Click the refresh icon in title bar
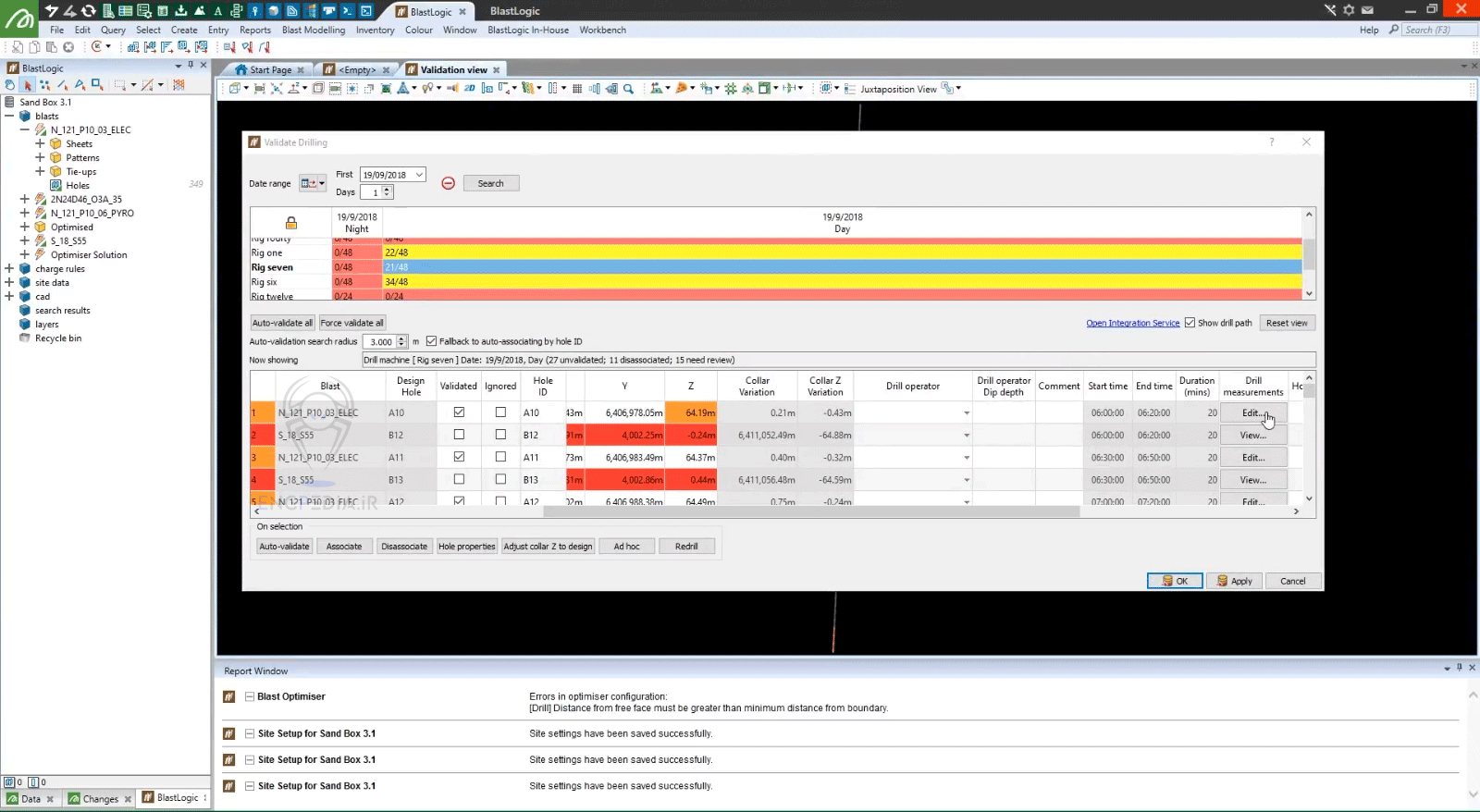Viewport: 1480px width, 812px height. [89, 11]
